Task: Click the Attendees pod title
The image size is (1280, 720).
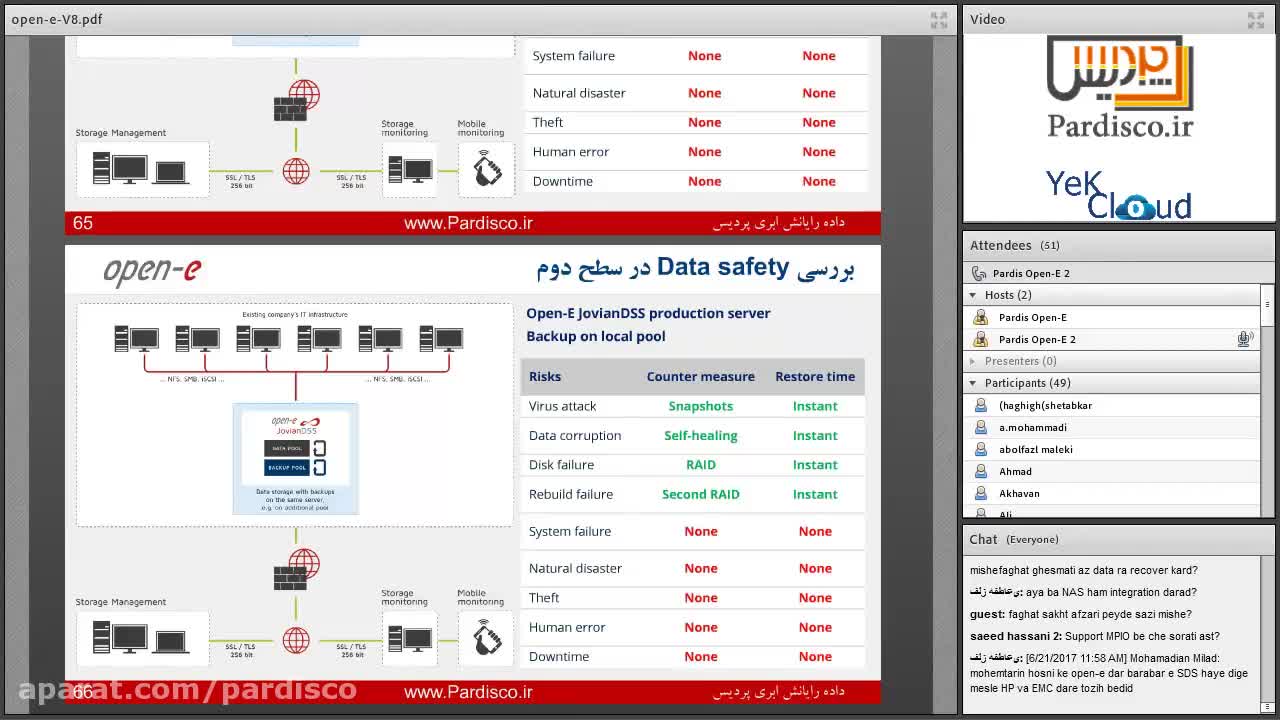Action: tap(1000, 245)
